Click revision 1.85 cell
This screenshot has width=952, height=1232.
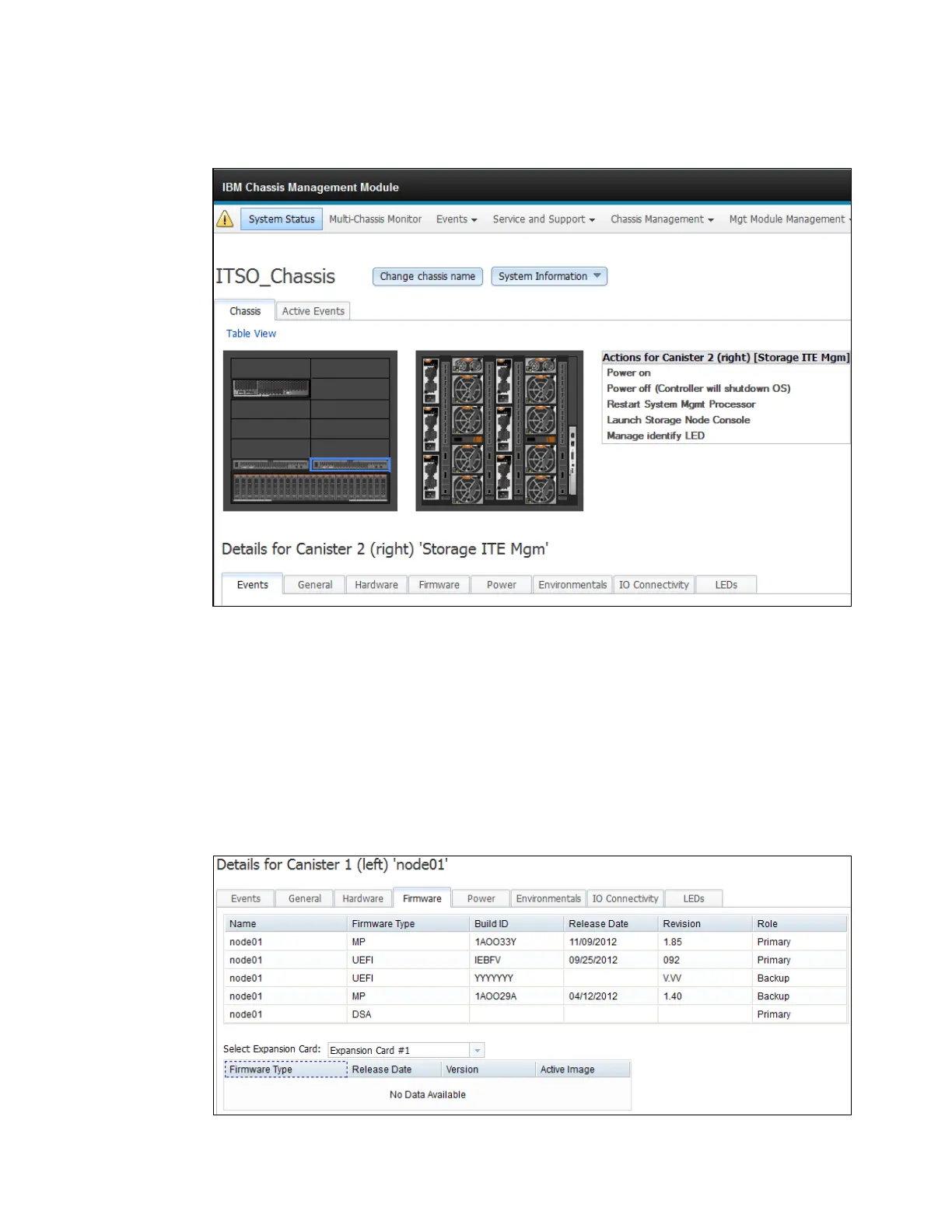(x=705, y=942)
